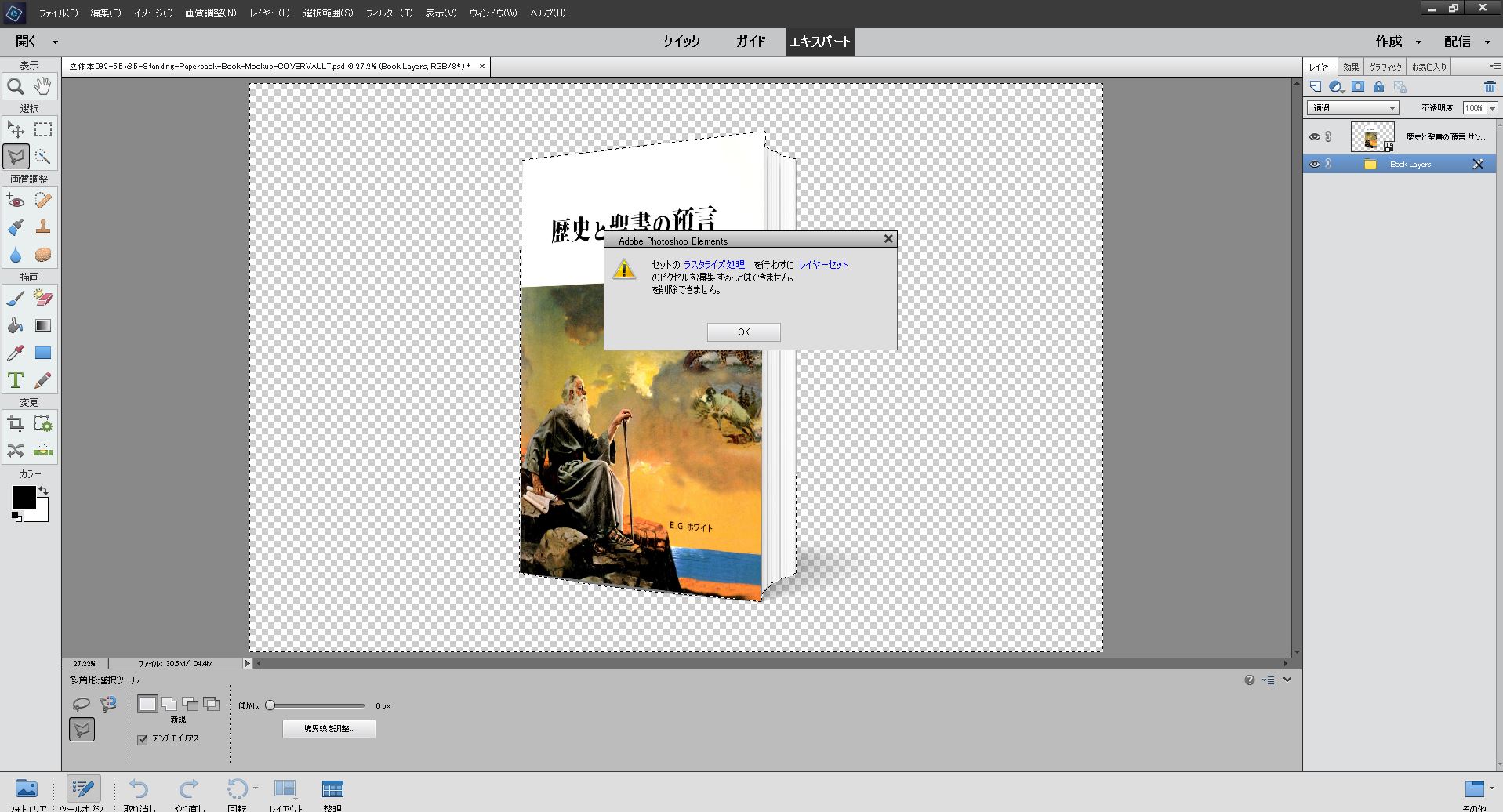Click the やり直し redo button
This screenshot has height=812, width=1503.
click(189, 794)
